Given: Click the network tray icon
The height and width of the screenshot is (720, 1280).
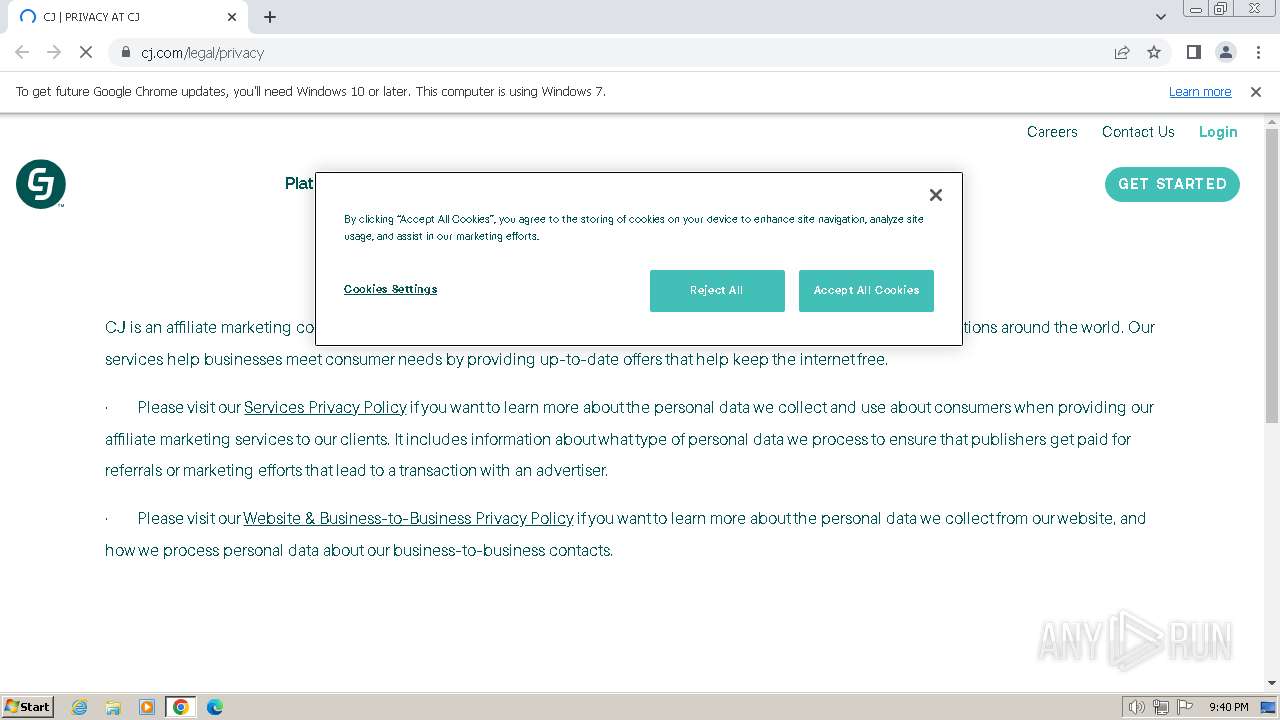Looking at the screenshot, I should pos(1161,707).
